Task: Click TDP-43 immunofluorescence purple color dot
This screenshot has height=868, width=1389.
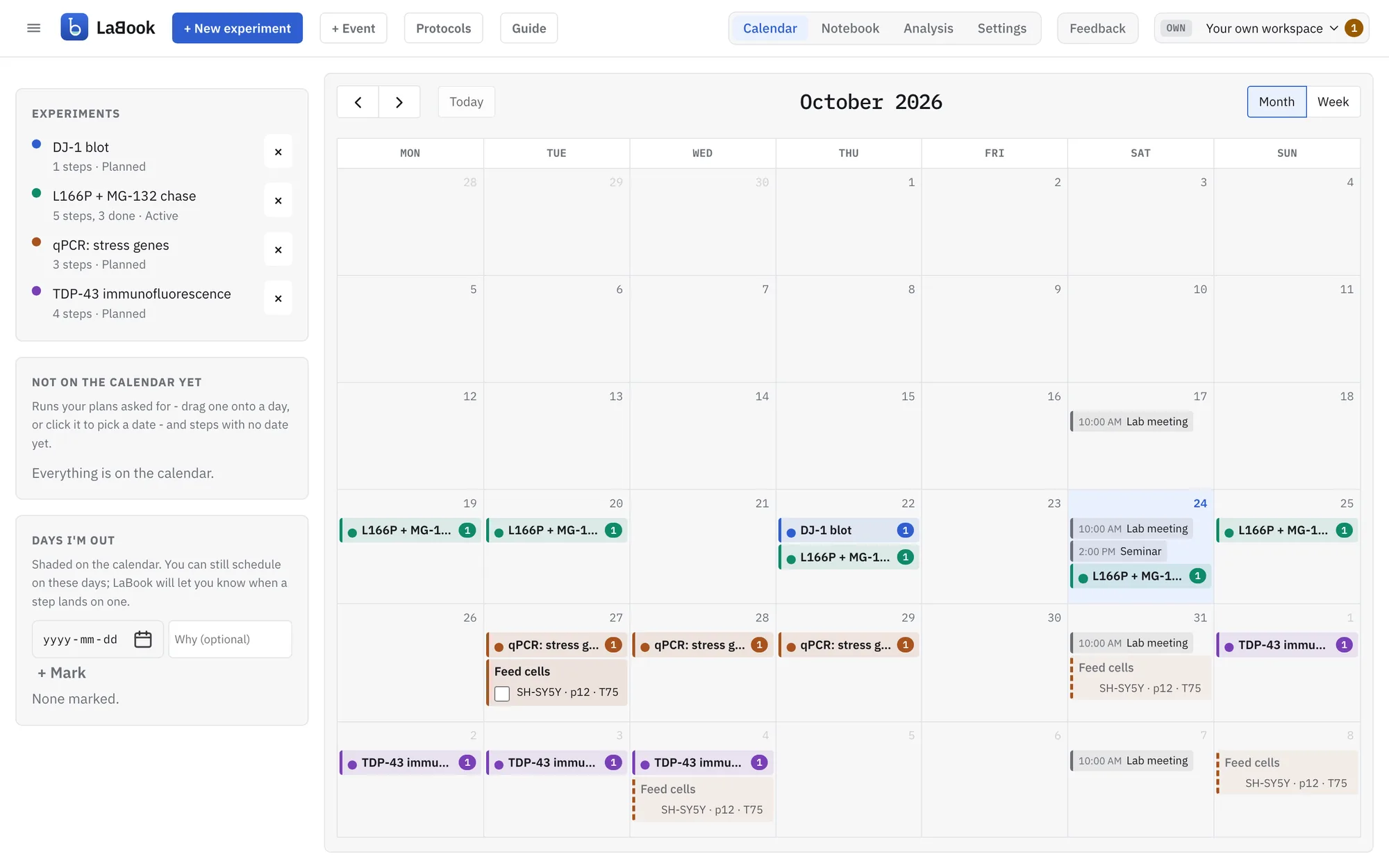Action: [37, 291]
